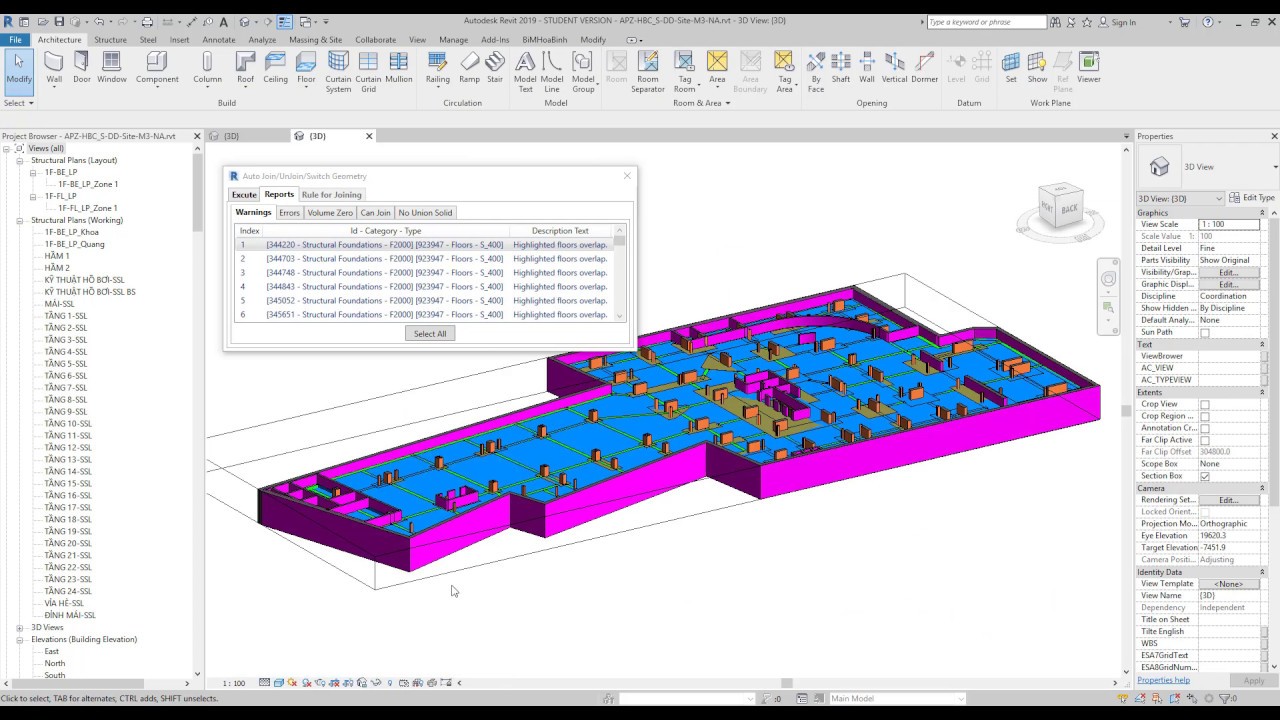Open the Volume Zero report tab
Image resolution: width=1280 pixels, height=720 pixels.
330,213
